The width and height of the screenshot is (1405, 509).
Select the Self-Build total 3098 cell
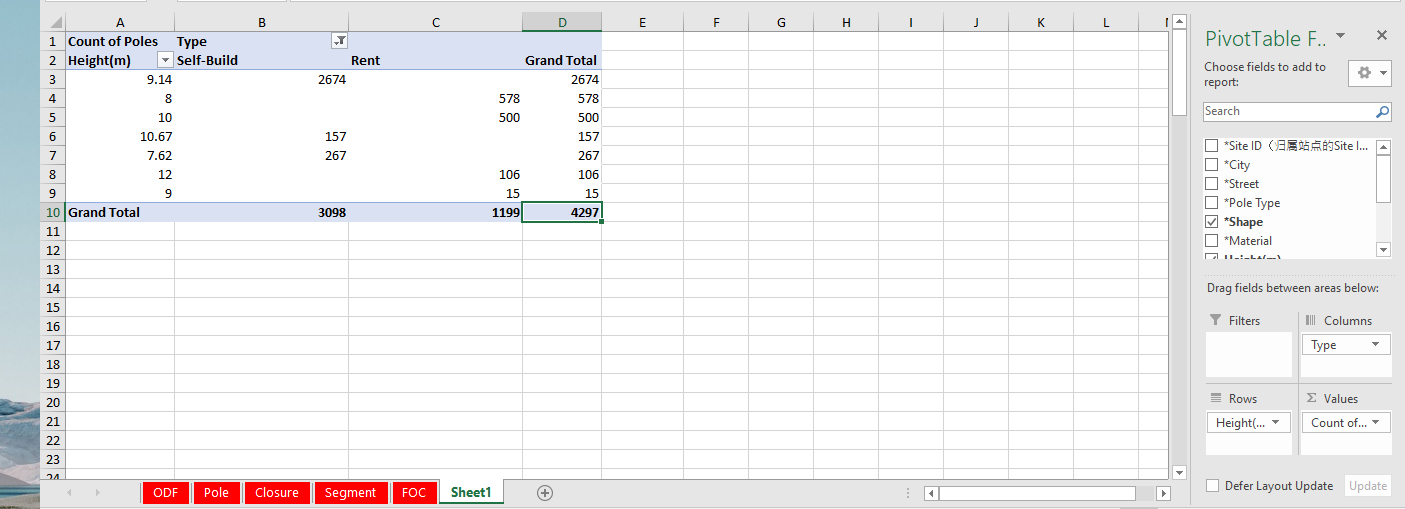tap(261, 212)
